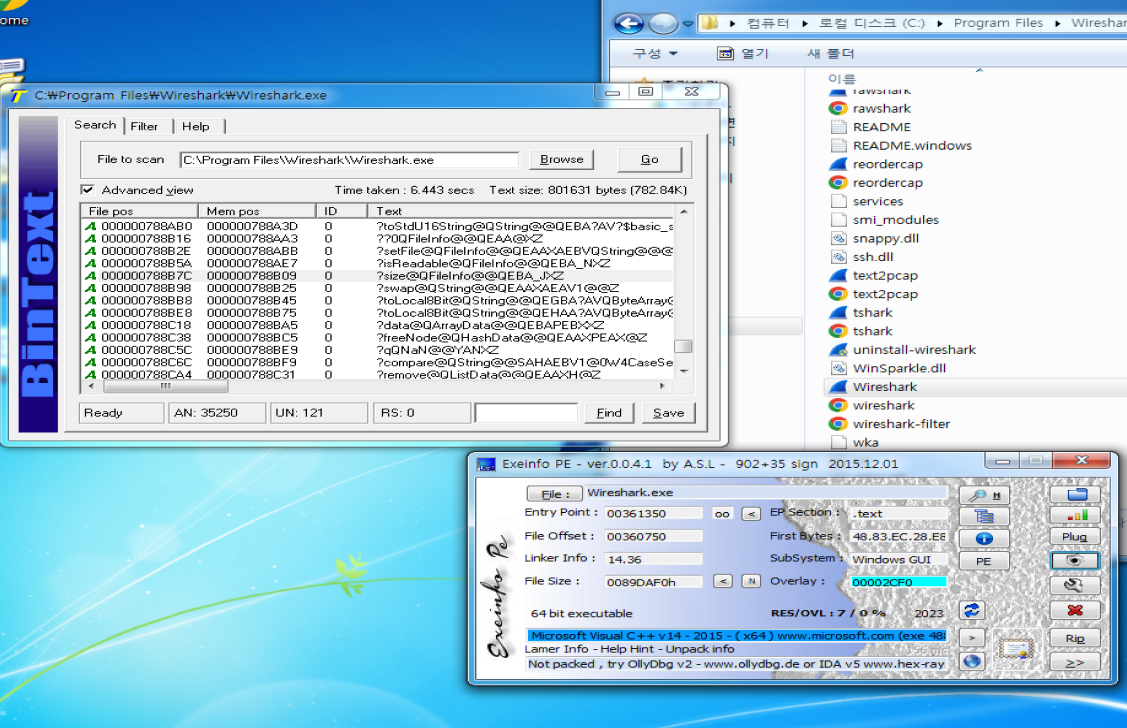This screenshot has height=728, width=1127.
Task: Select the uninstall-wireshark file
Action: 902,350
